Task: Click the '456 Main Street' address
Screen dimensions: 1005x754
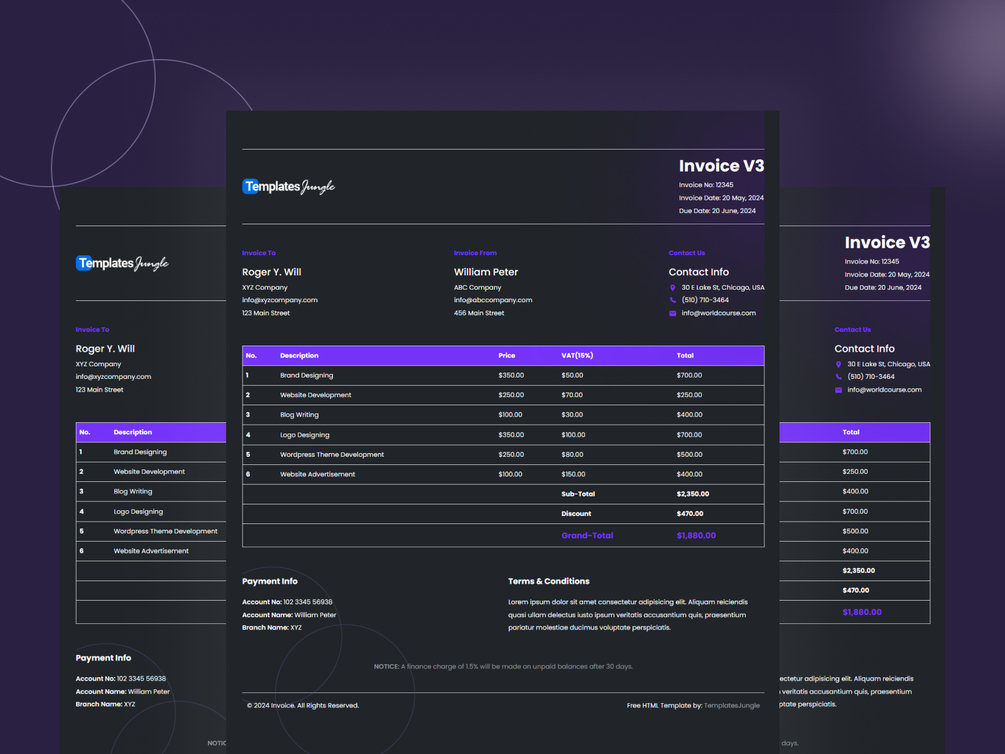Action: [479, 314]
